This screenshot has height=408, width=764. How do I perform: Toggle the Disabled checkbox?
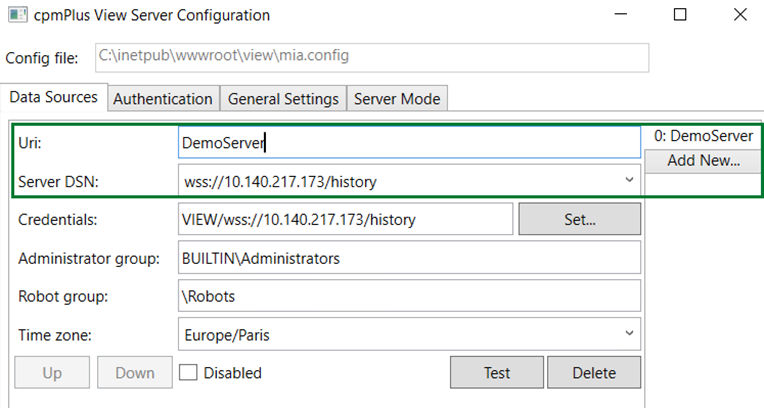[x=188, y=373]
